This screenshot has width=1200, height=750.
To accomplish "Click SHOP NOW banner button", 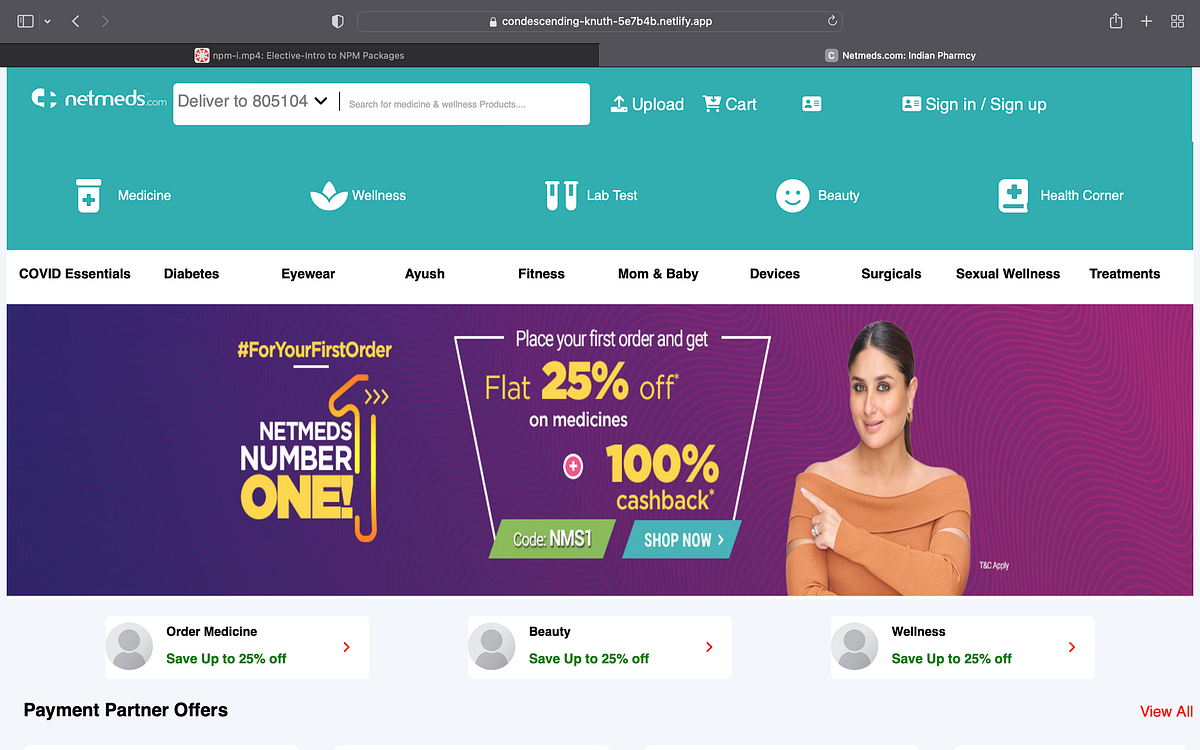I will (682, 540).
